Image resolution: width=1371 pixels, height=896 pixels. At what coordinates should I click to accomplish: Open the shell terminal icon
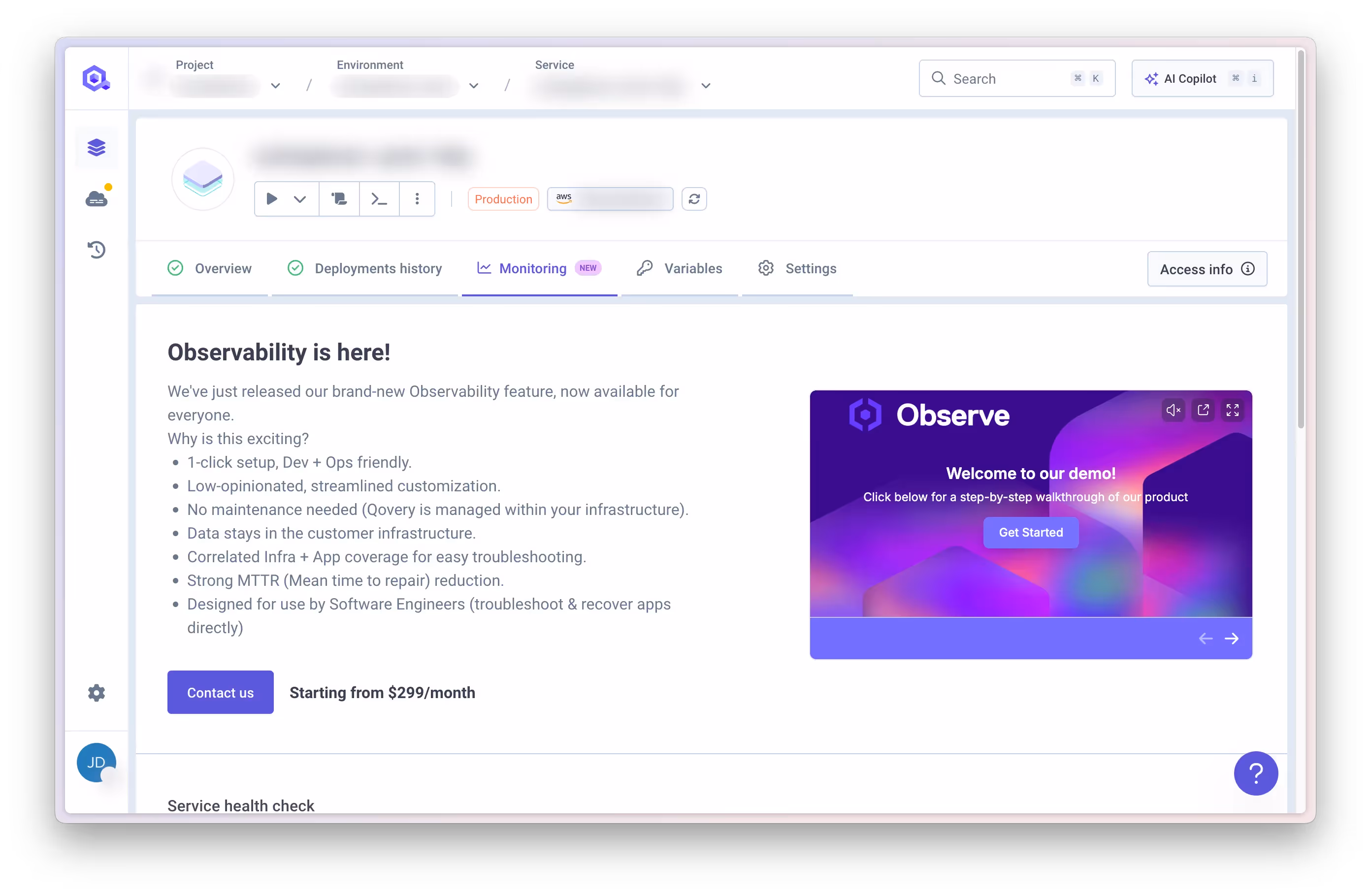click(379, 199)
